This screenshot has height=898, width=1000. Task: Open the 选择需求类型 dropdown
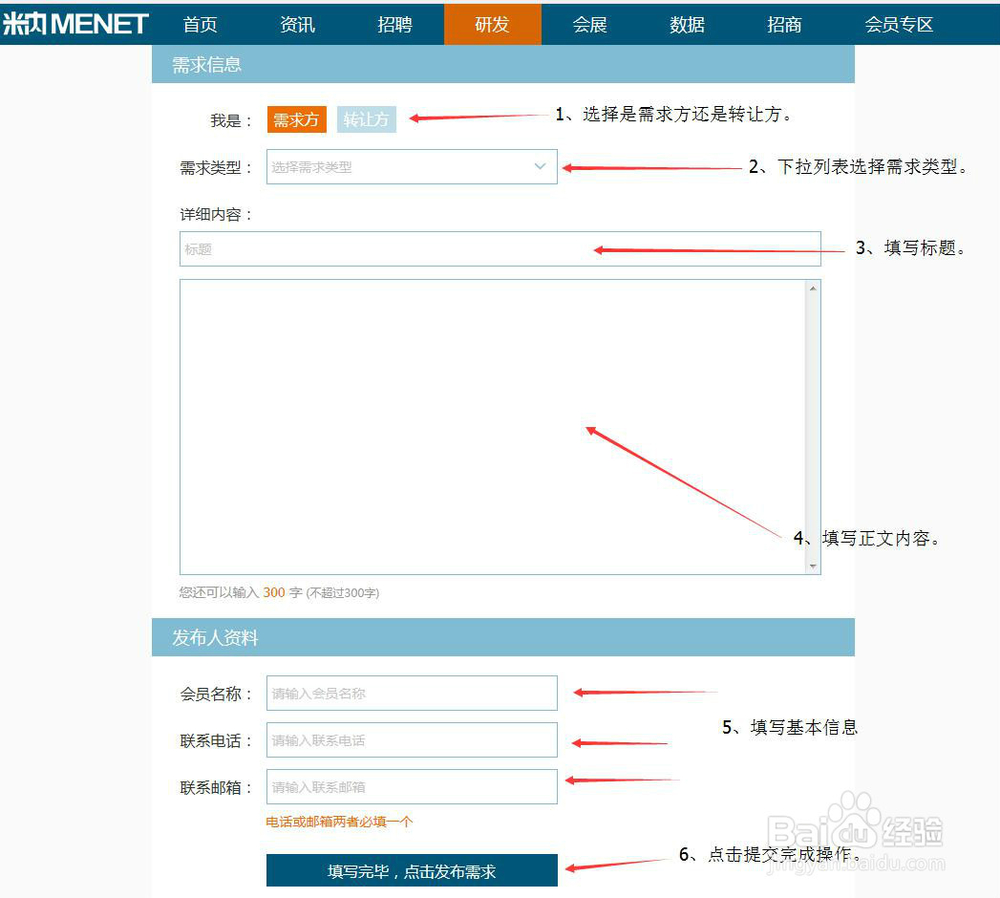[x=411, y=166]
